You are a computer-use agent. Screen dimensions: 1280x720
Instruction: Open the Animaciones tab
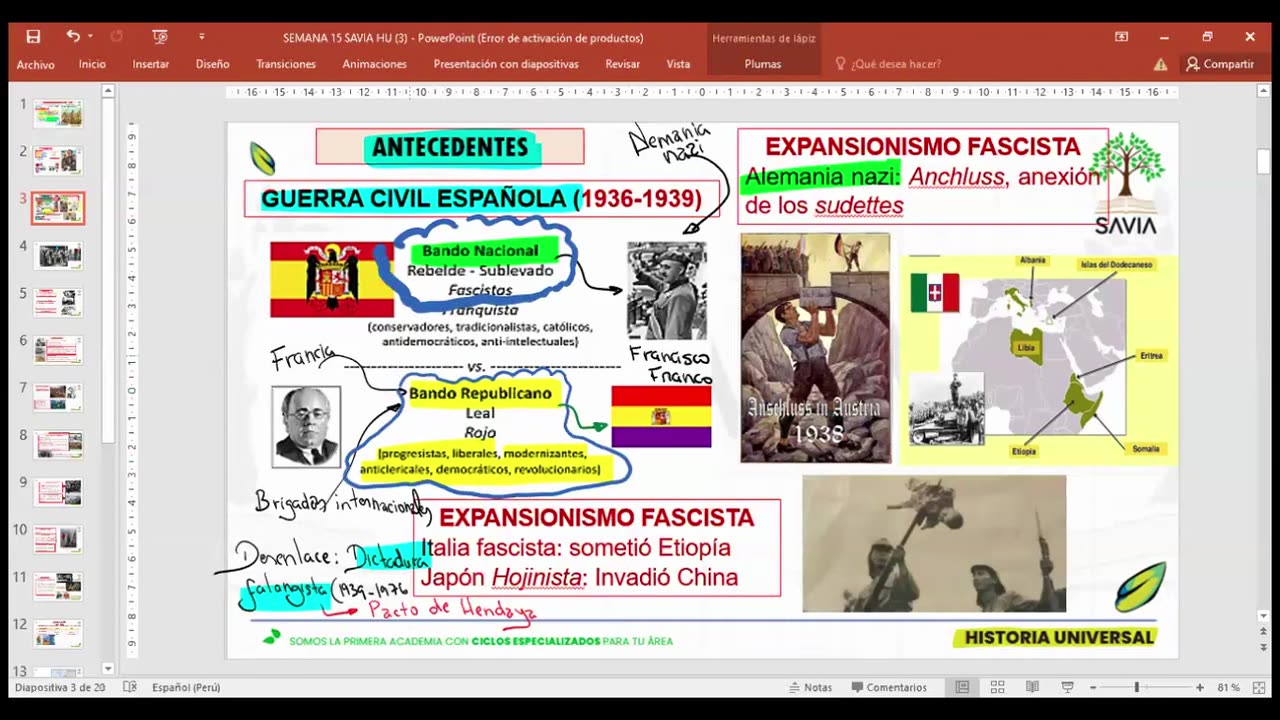(375, 64)
